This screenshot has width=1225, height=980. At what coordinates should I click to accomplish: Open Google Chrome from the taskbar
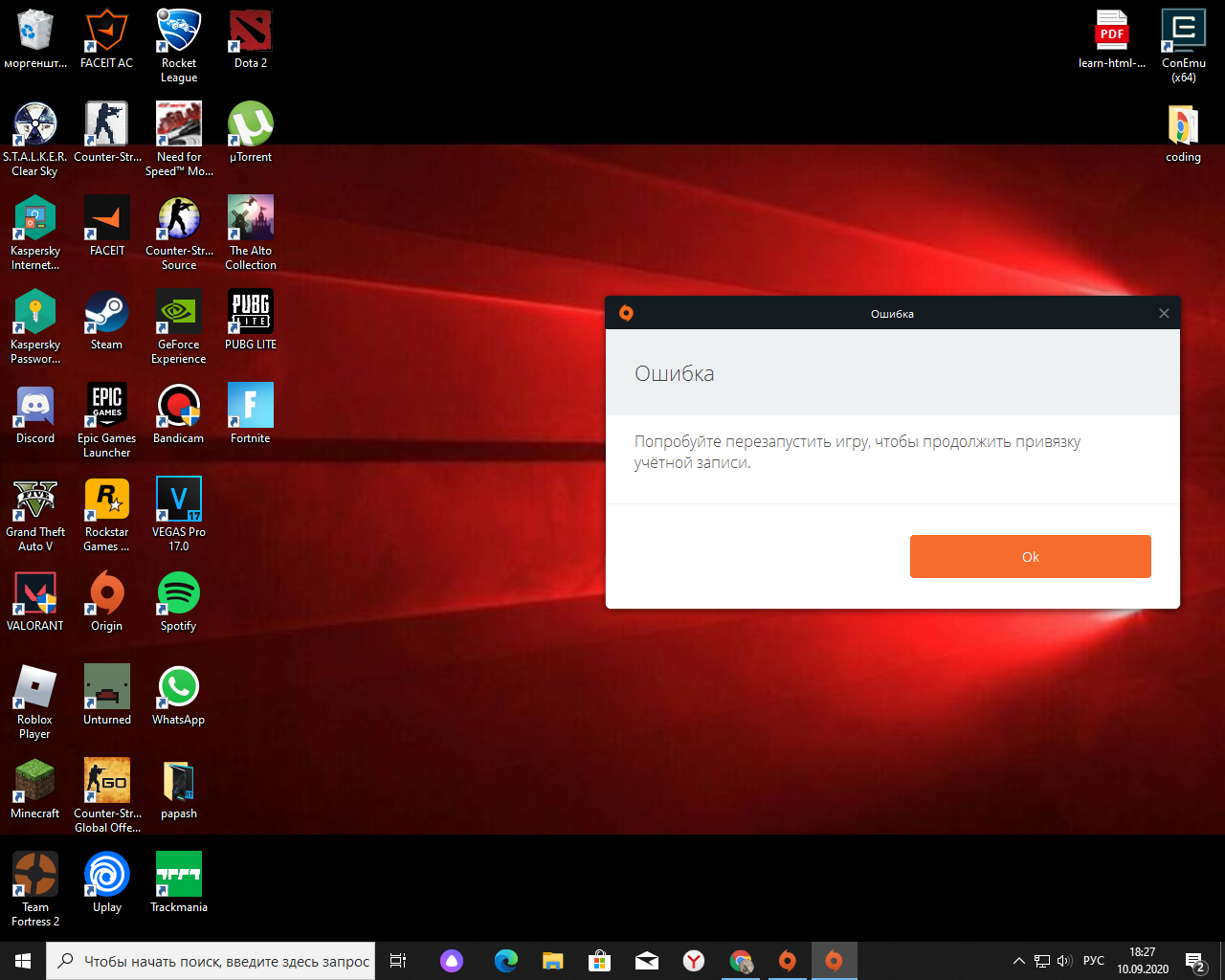(741, 961)
